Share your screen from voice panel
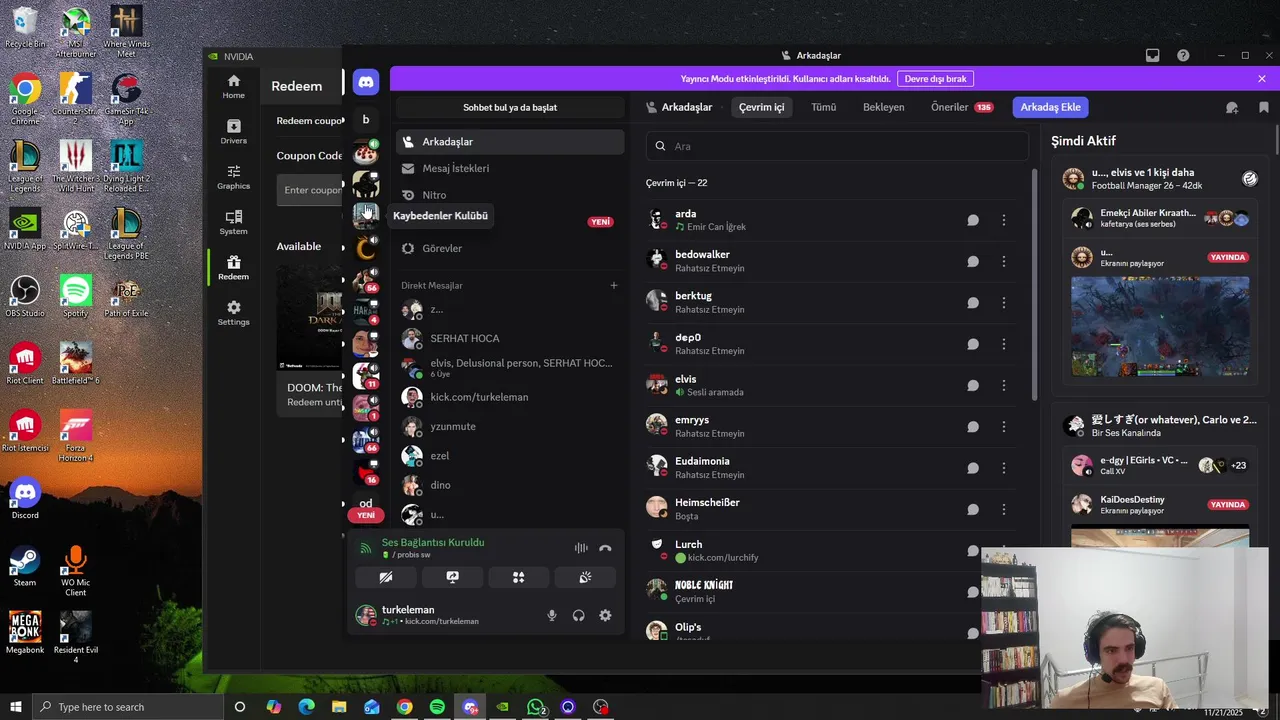 (x=452, y=577)
